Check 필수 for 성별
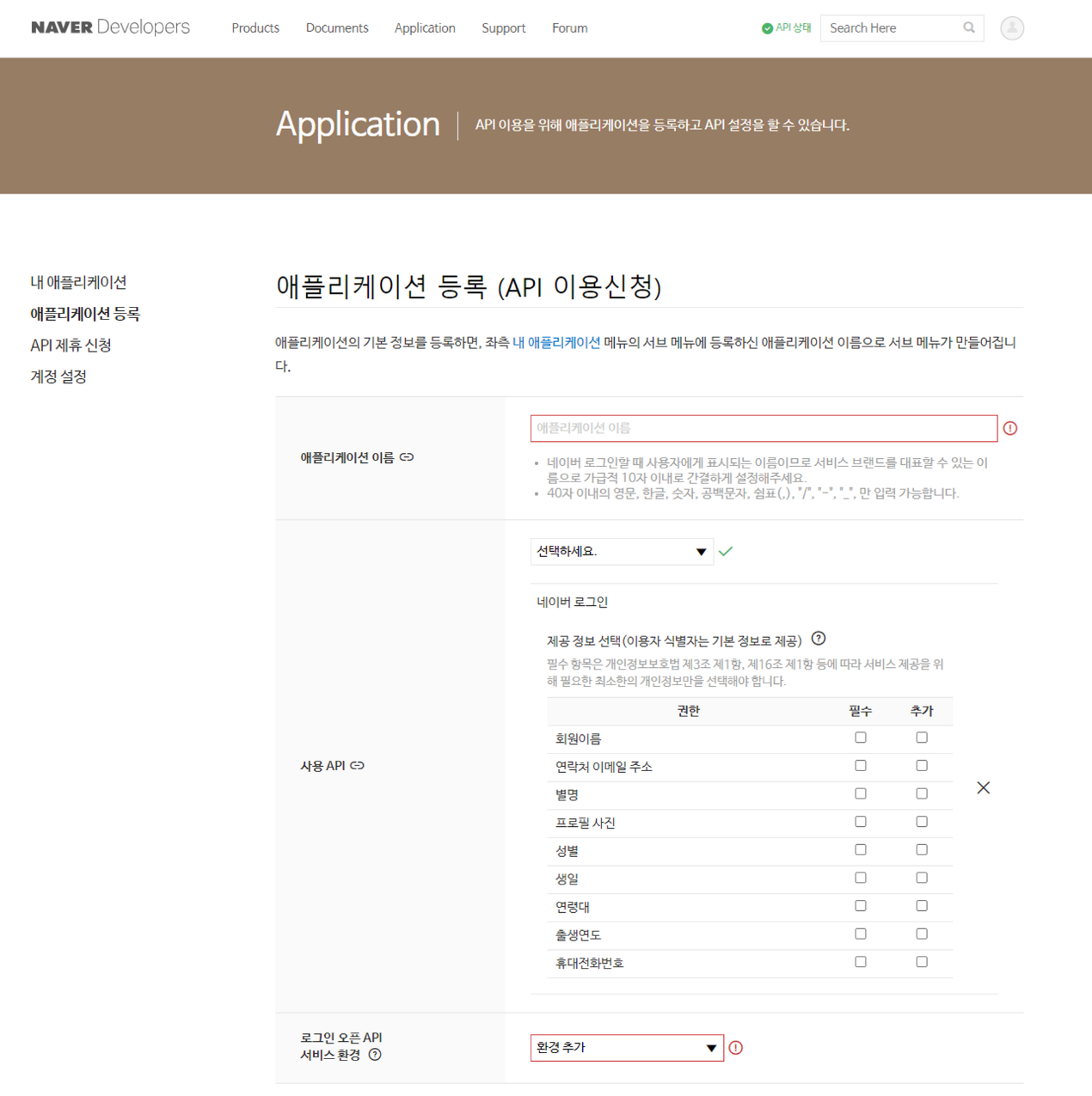Screen dimensions: 1092x1096 [x=861, y=850]
